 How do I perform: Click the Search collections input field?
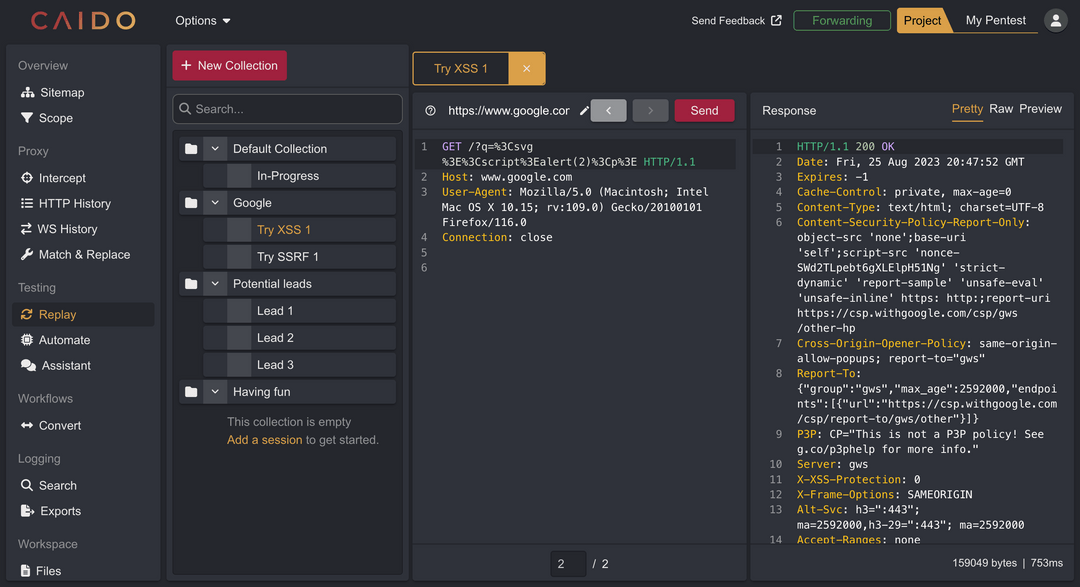[287, 107]
